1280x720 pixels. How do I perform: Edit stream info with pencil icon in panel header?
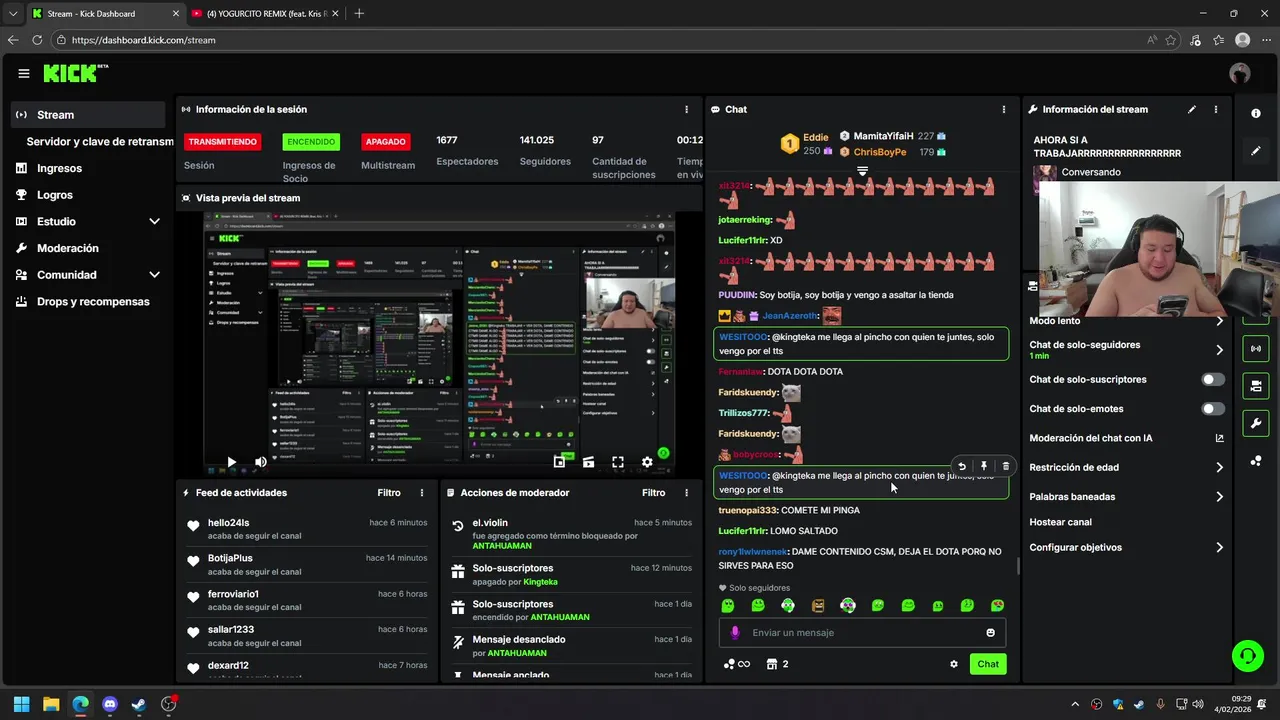pyautogui.click(x=1192, y=109)
